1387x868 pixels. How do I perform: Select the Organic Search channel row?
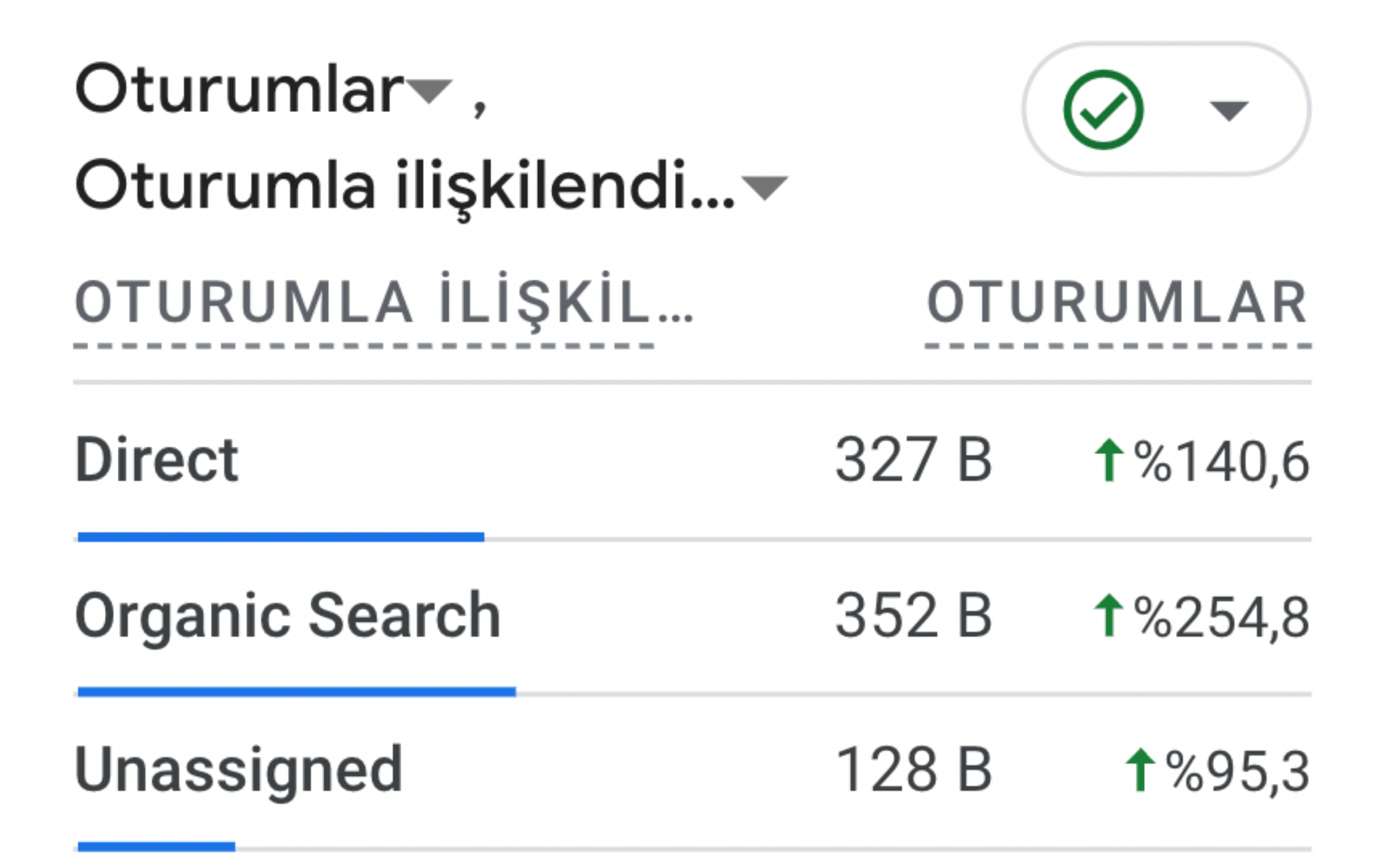[x=288, y=615]
